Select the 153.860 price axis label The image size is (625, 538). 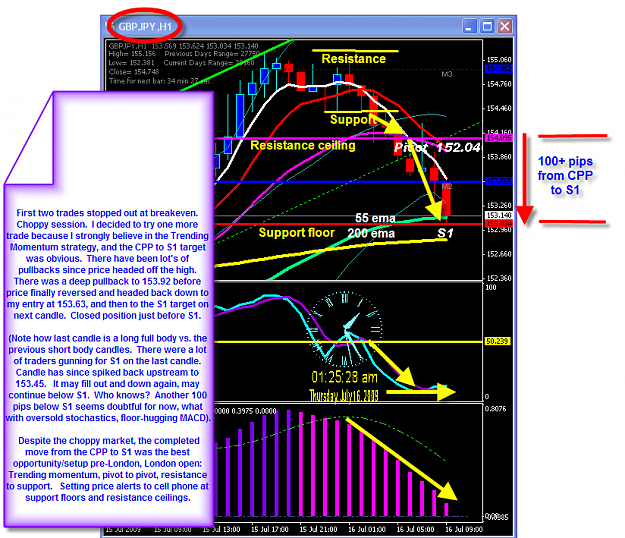coord(499,157)
